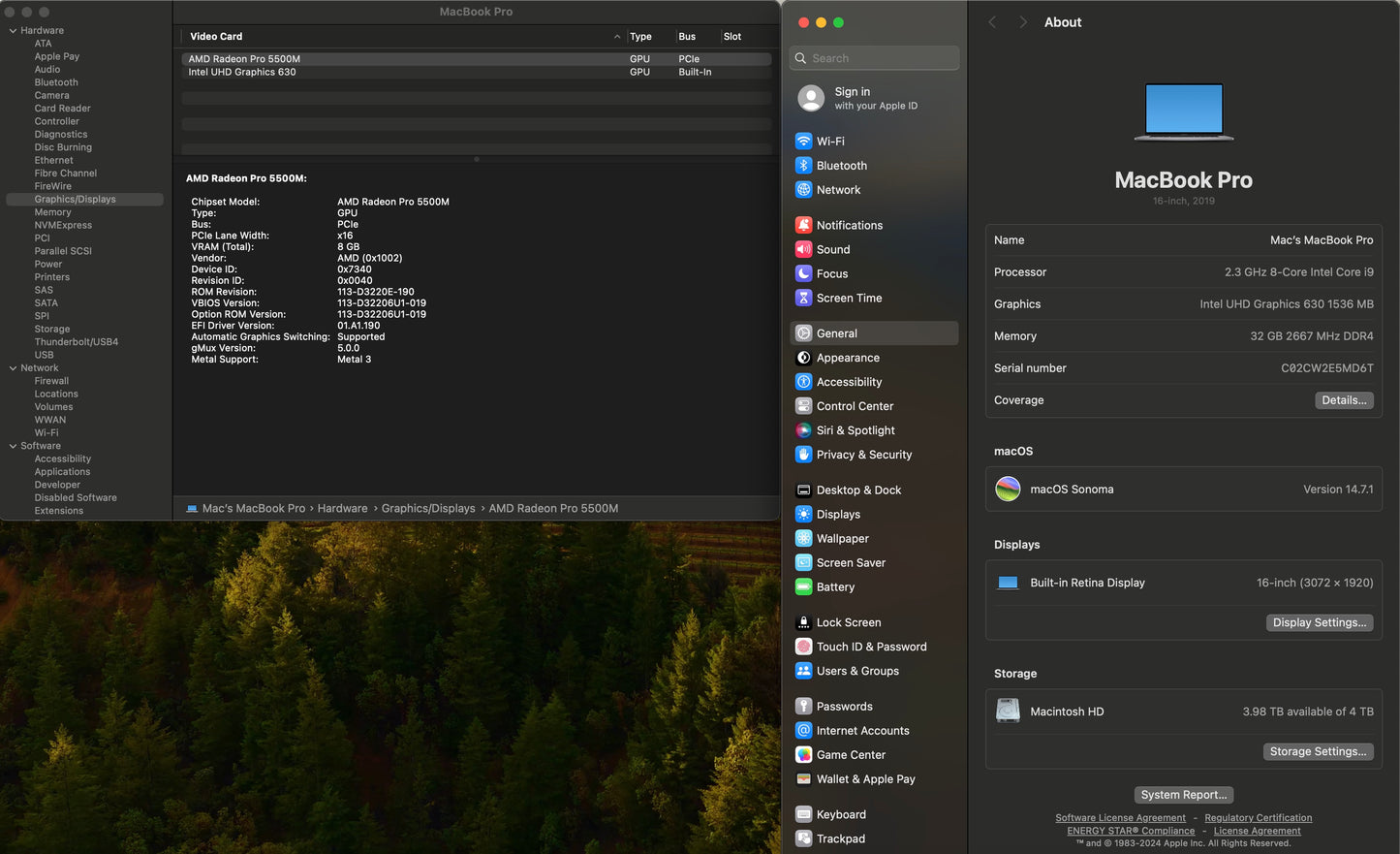Select Memory in hardware list

[52, 212]
